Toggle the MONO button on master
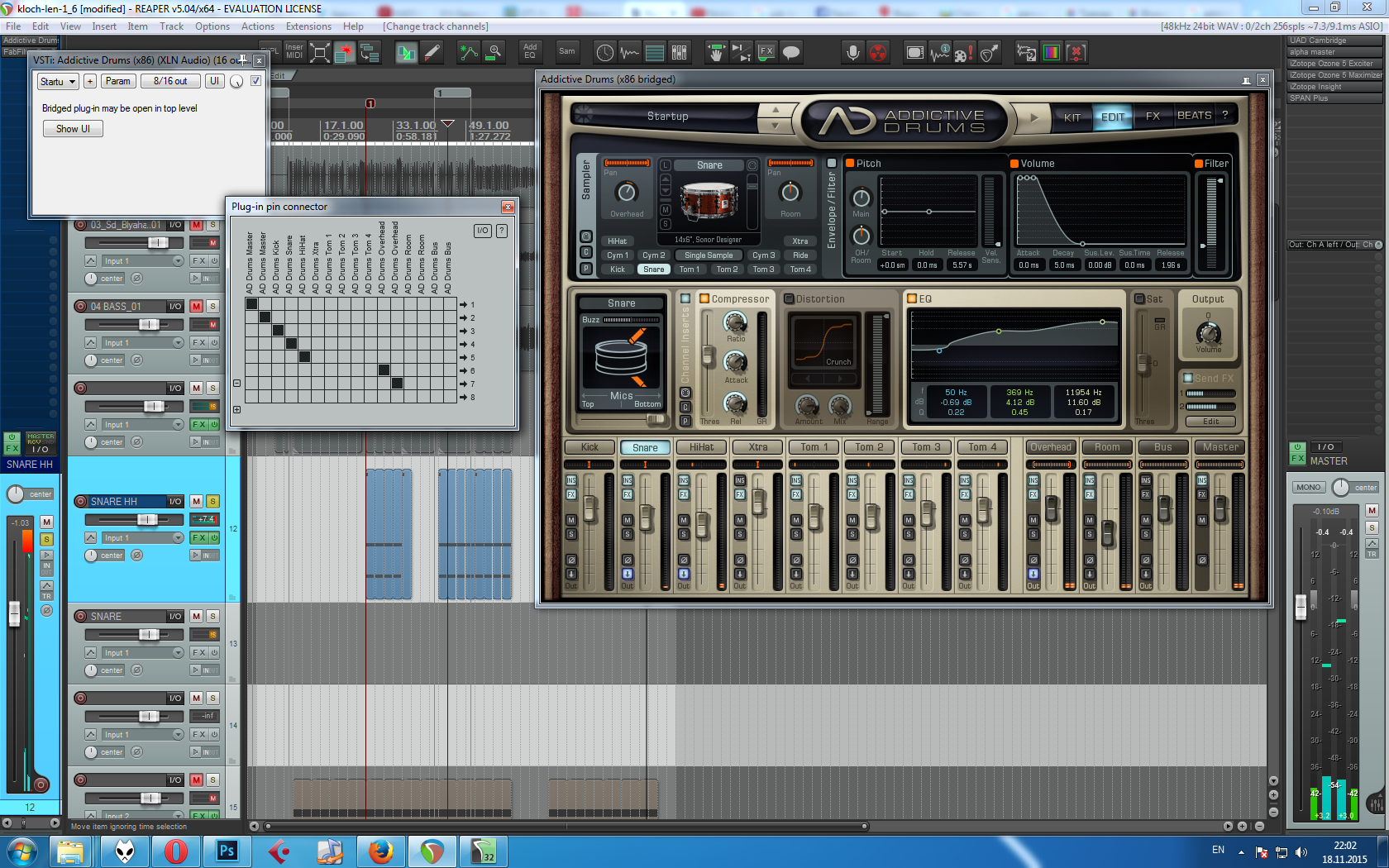This screenshot has width=1389, height=868. pos(1308,487)
